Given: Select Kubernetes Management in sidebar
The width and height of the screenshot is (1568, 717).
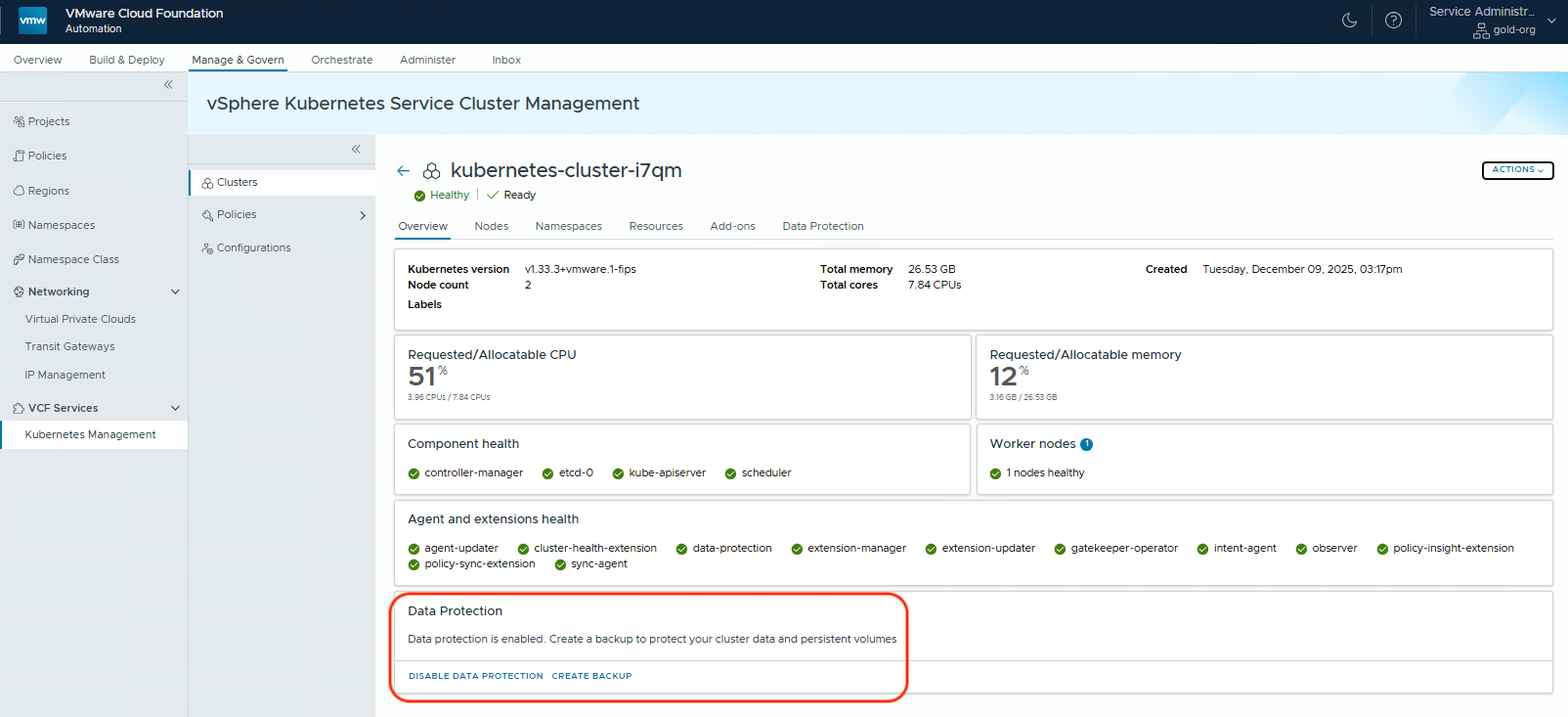Looking at the screenshot, I should [x=94, y=434].
